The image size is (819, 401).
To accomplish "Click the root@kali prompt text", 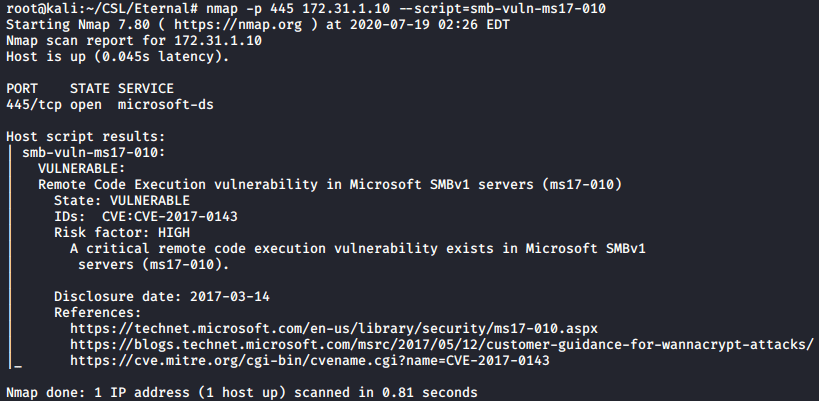I will point(36,8).
